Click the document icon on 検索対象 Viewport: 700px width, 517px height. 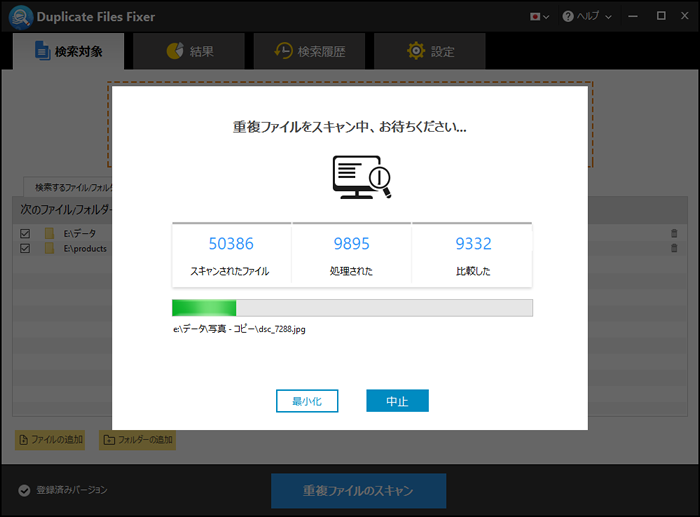pyautogui.click(x=42, y=50)
